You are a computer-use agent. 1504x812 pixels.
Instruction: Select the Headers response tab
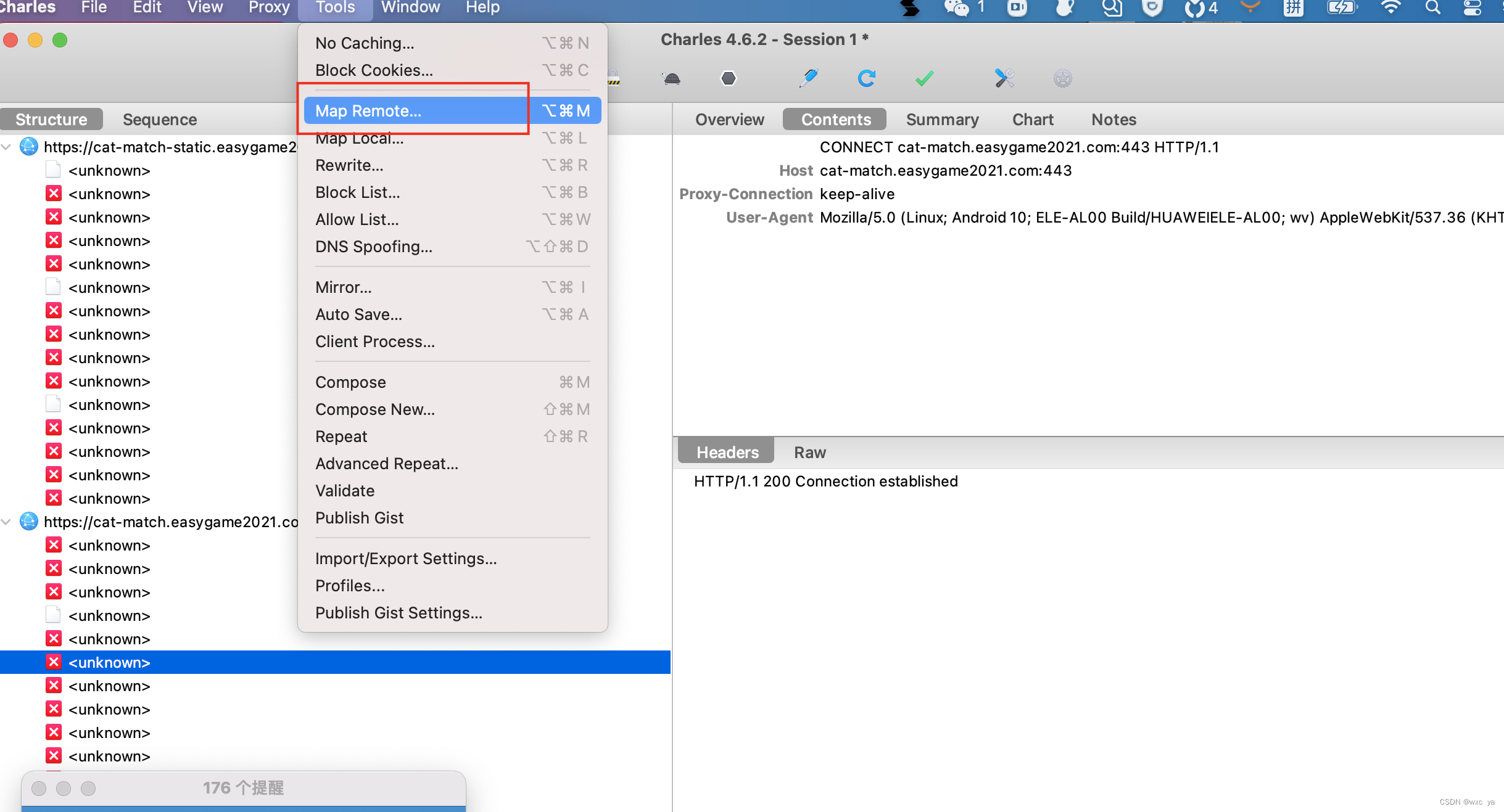point(727,453)
